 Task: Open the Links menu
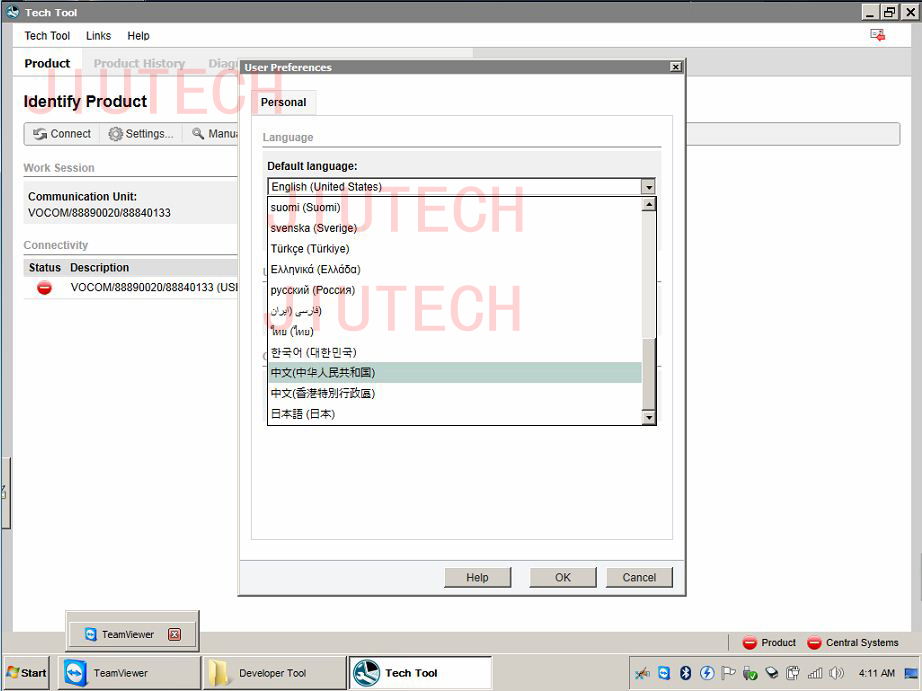tap(98, 36)
